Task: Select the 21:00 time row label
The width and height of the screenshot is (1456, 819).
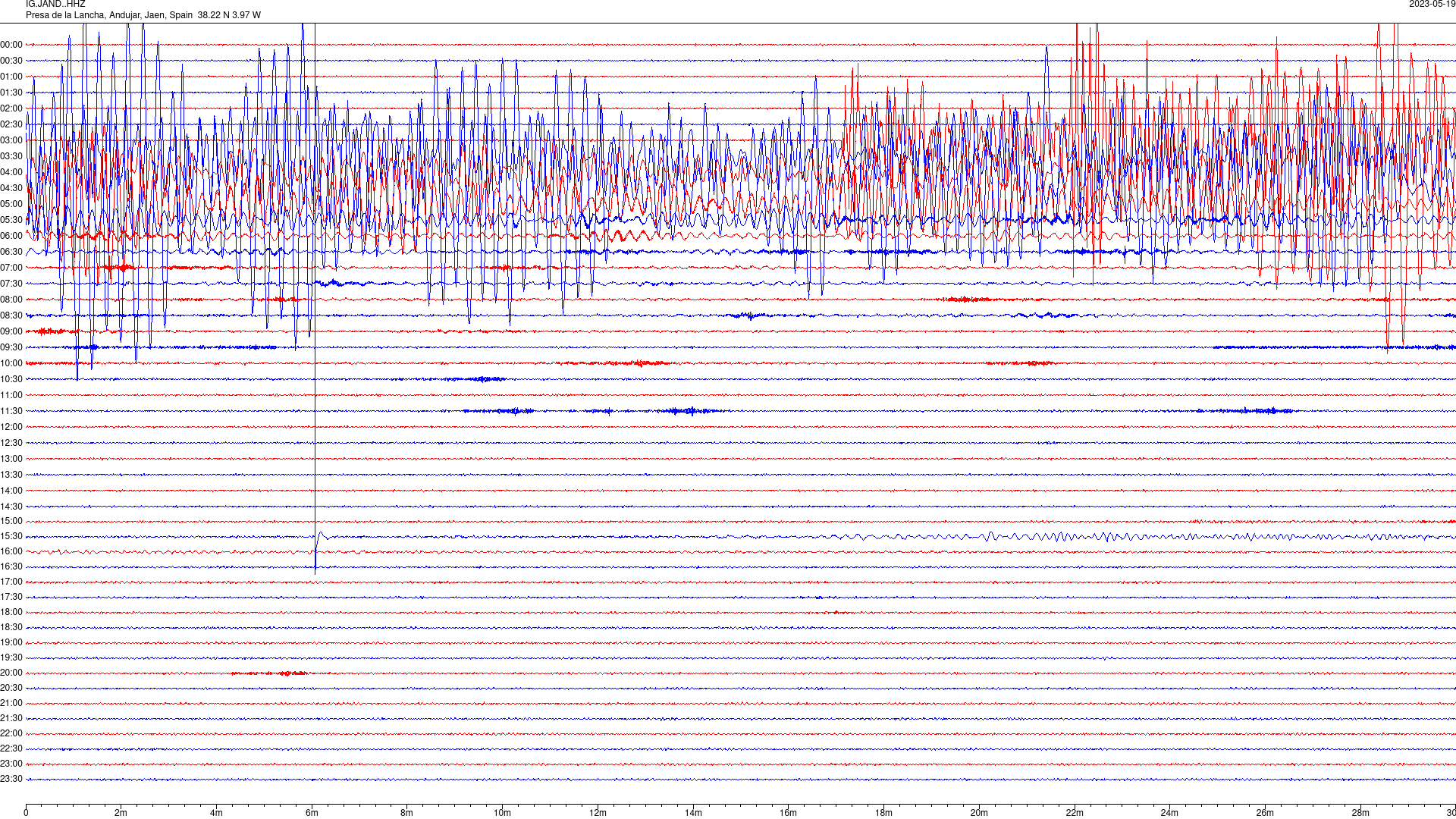Action: 11,703
